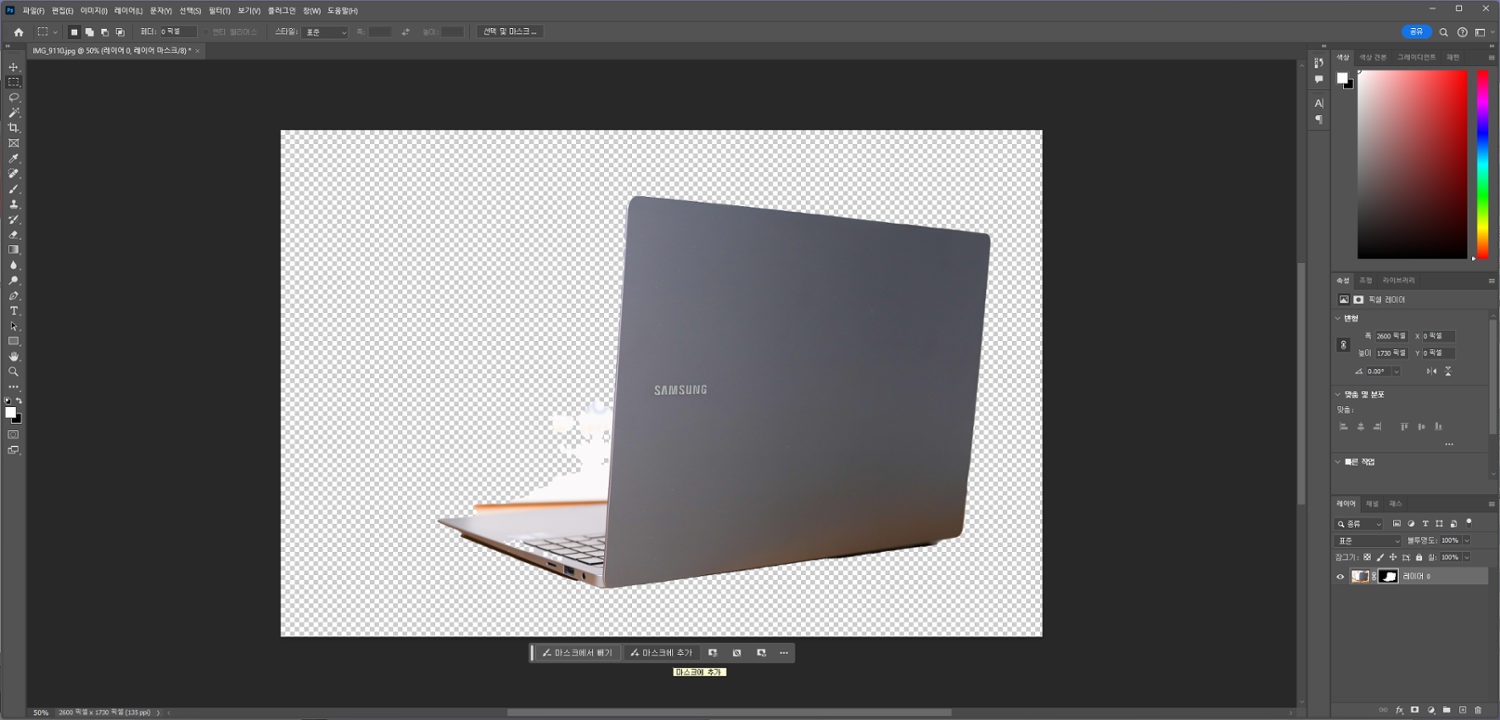Select the Eyedropper tool
1500x720 pixels.
pos(14,158)
